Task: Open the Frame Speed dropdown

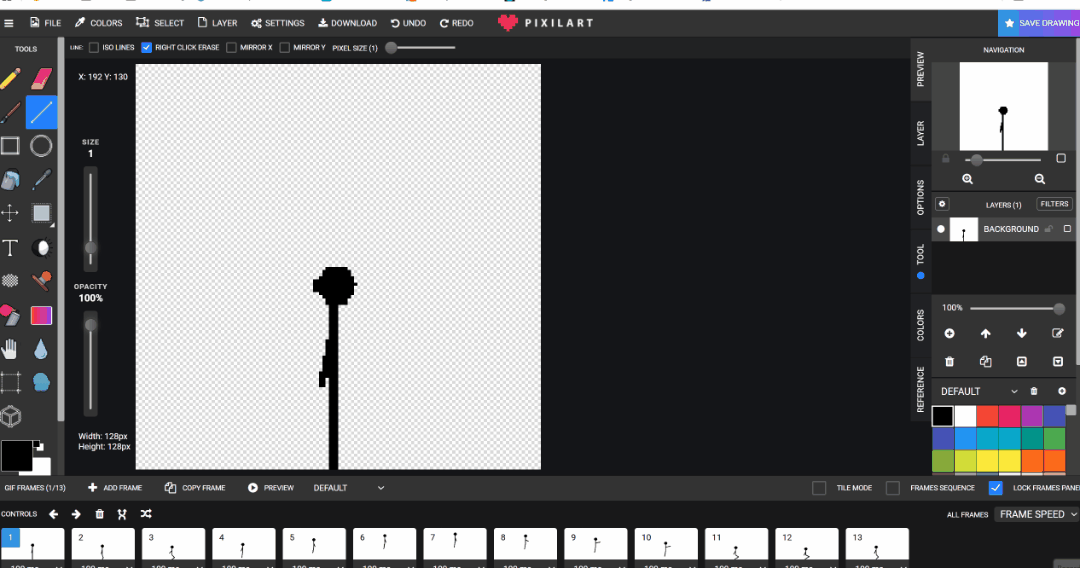Action: (1037, 514)
